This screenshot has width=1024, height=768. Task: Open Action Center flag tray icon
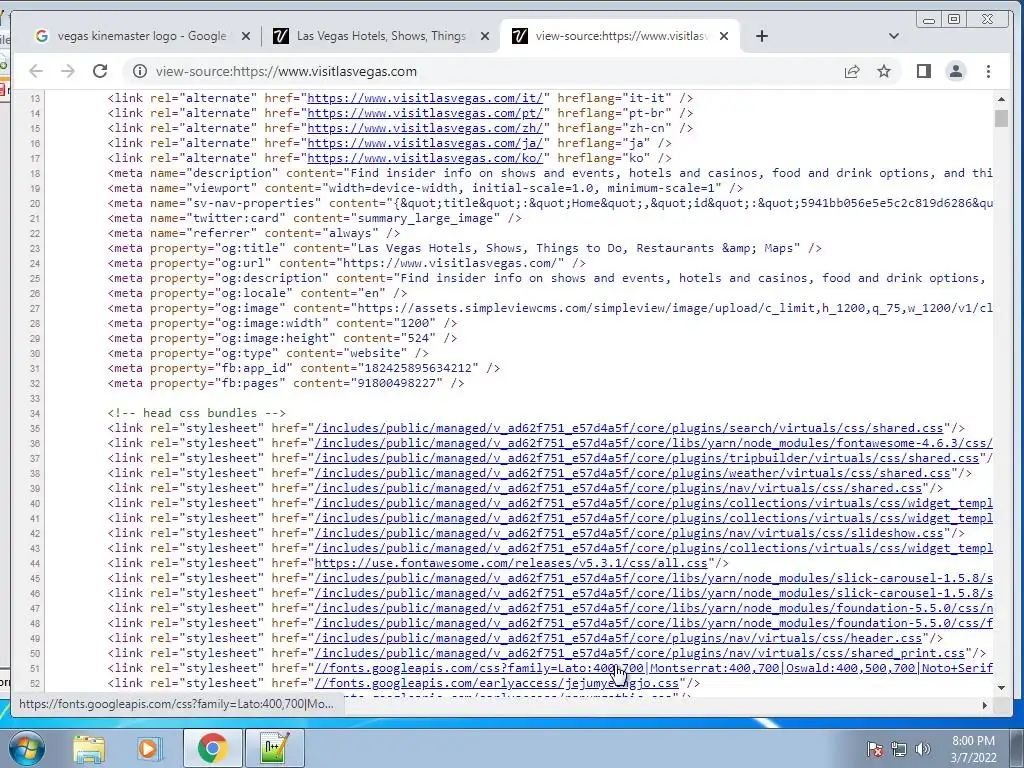(875, 749)
